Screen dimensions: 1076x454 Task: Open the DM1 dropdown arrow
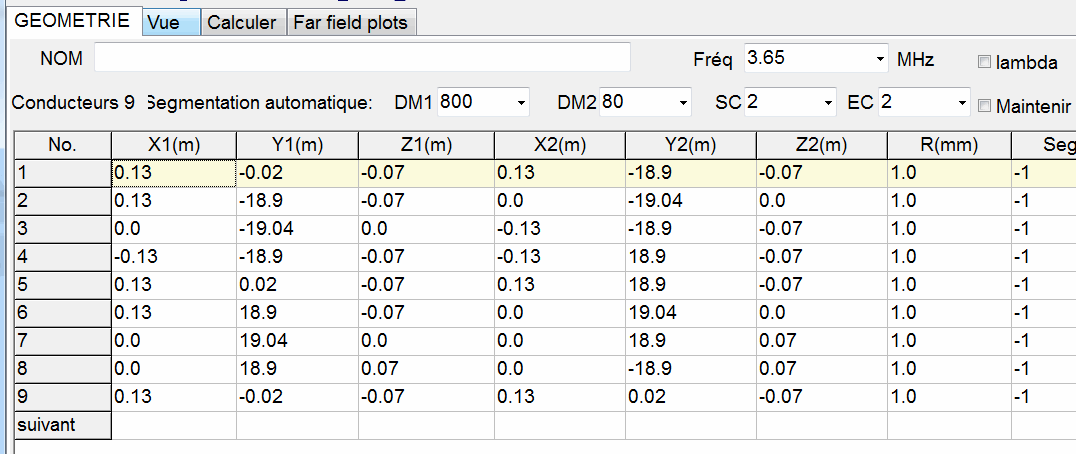[521, 103]
